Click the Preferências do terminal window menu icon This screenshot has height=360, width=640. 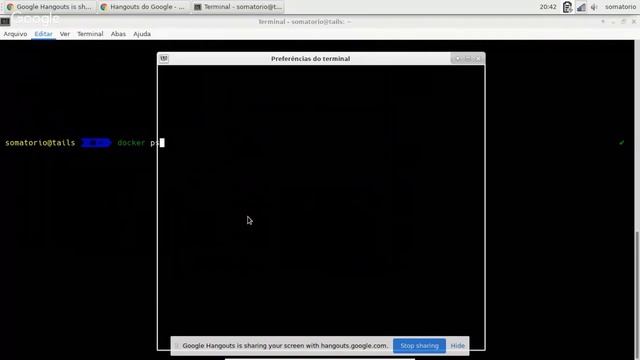164,59
